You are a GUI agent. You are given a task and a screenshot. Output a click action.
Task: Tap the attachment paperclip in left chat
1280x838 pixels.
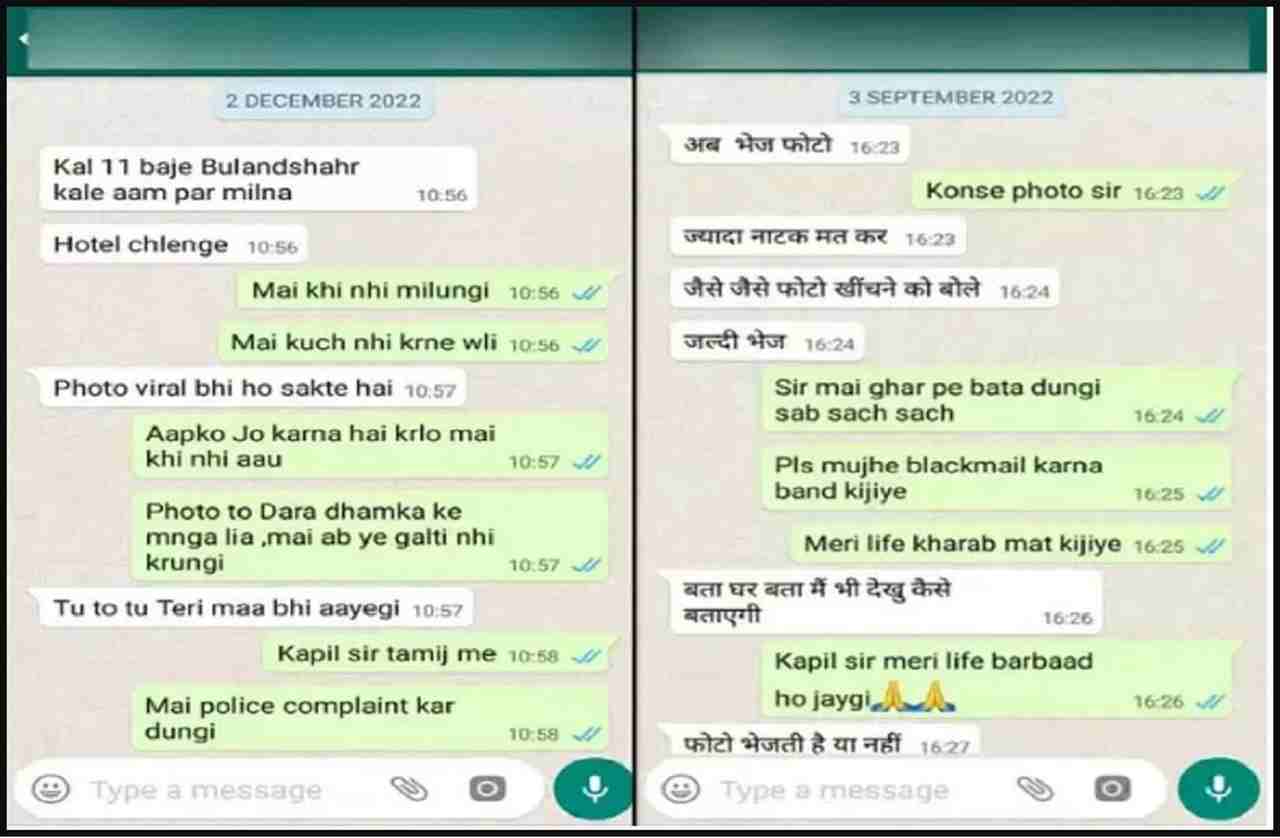coord(409,789)
